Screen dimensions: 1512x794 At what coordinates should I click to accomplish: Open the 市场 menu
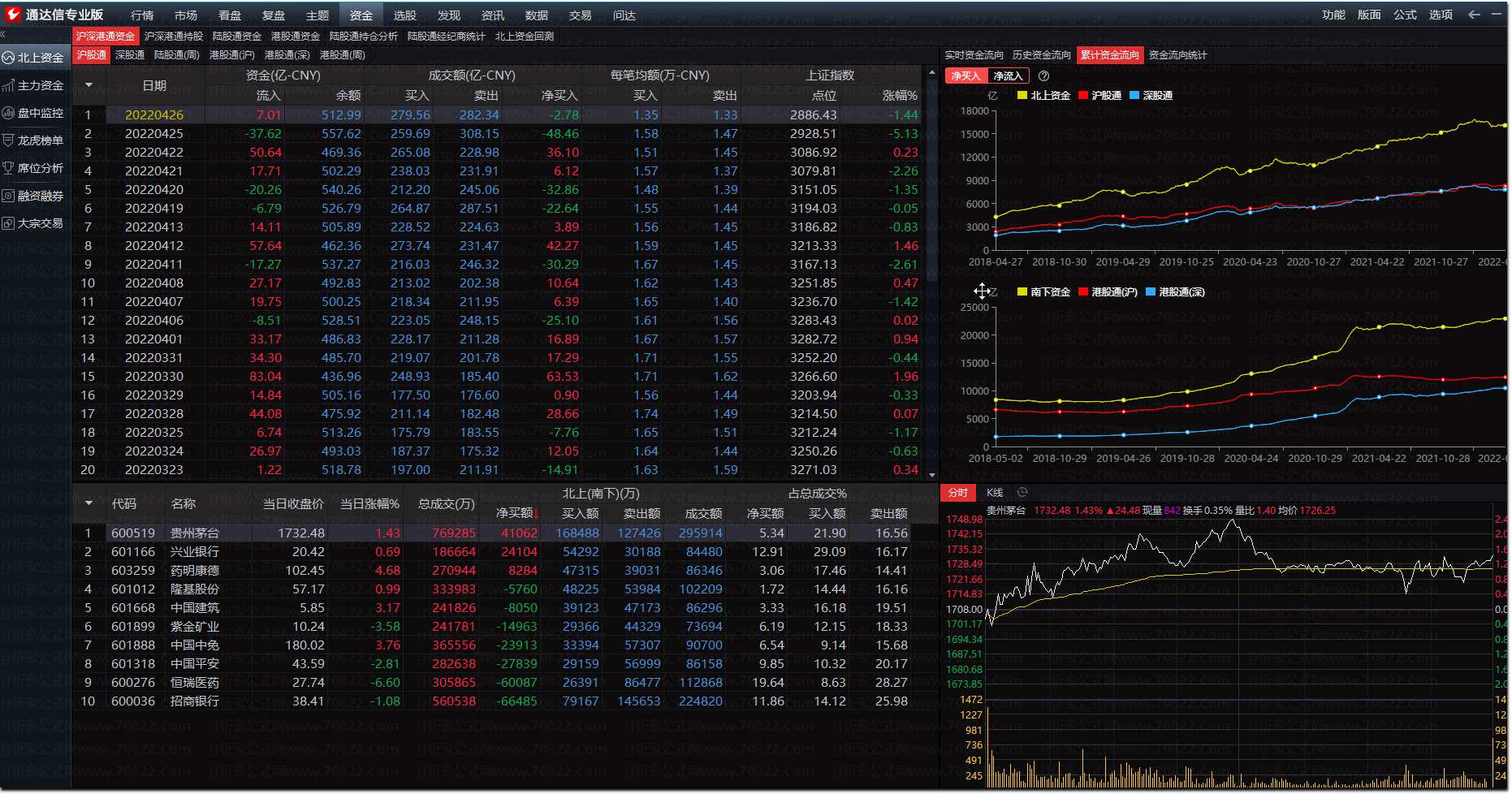coord(186,15)
